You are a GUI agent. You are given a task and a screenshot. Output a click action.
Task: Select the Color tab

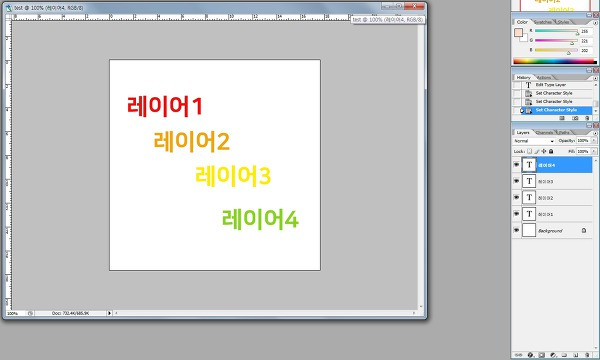[x=522, y=22]
